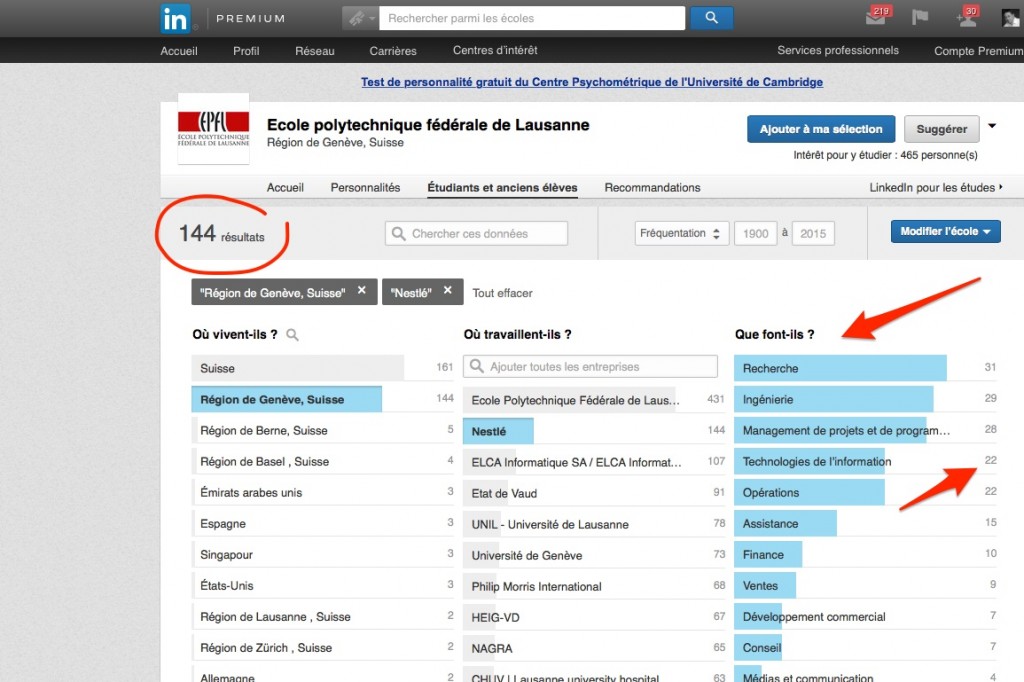Filter by Technologies de l'information

pyautogui.click(x=866, y=461)
